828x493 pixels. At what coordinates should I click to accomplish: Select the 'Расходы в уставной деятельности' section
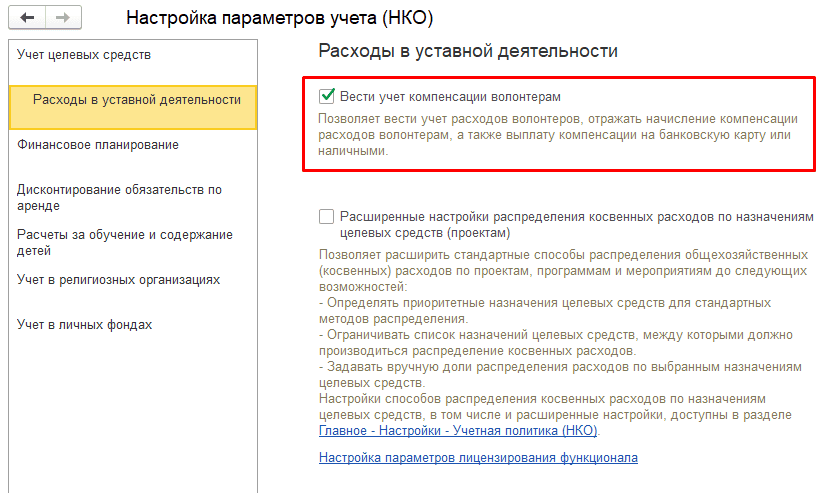click(136, 100)
